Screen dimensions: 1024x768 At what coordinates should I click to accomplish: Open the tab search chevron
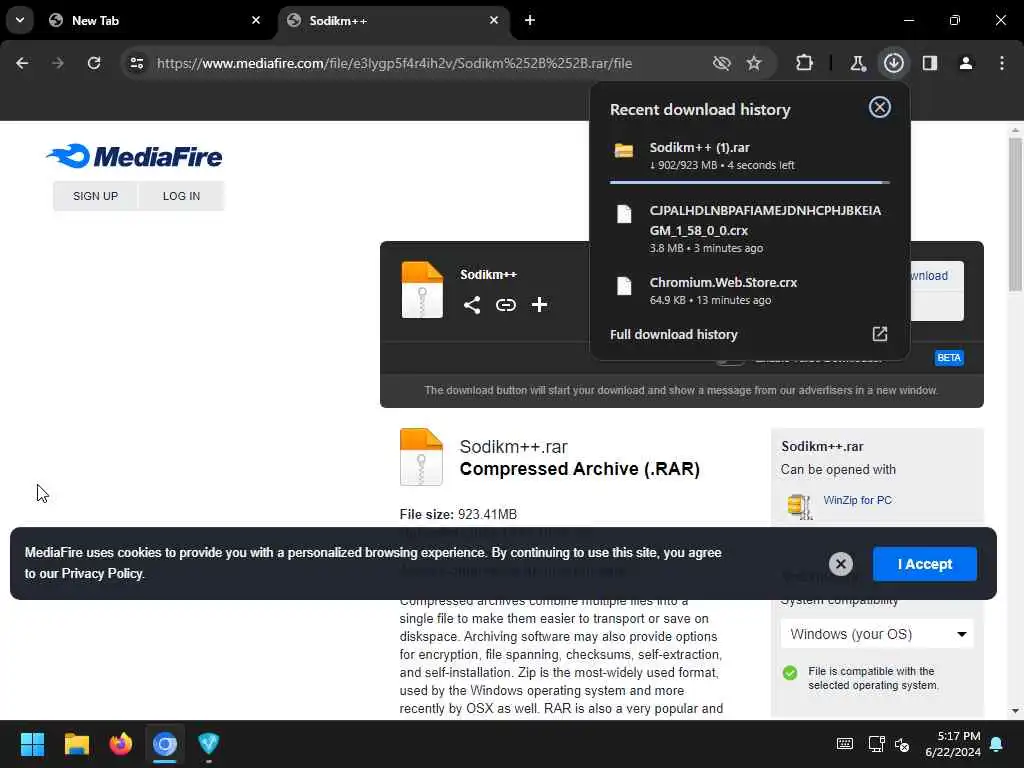(x=20, y=20)
